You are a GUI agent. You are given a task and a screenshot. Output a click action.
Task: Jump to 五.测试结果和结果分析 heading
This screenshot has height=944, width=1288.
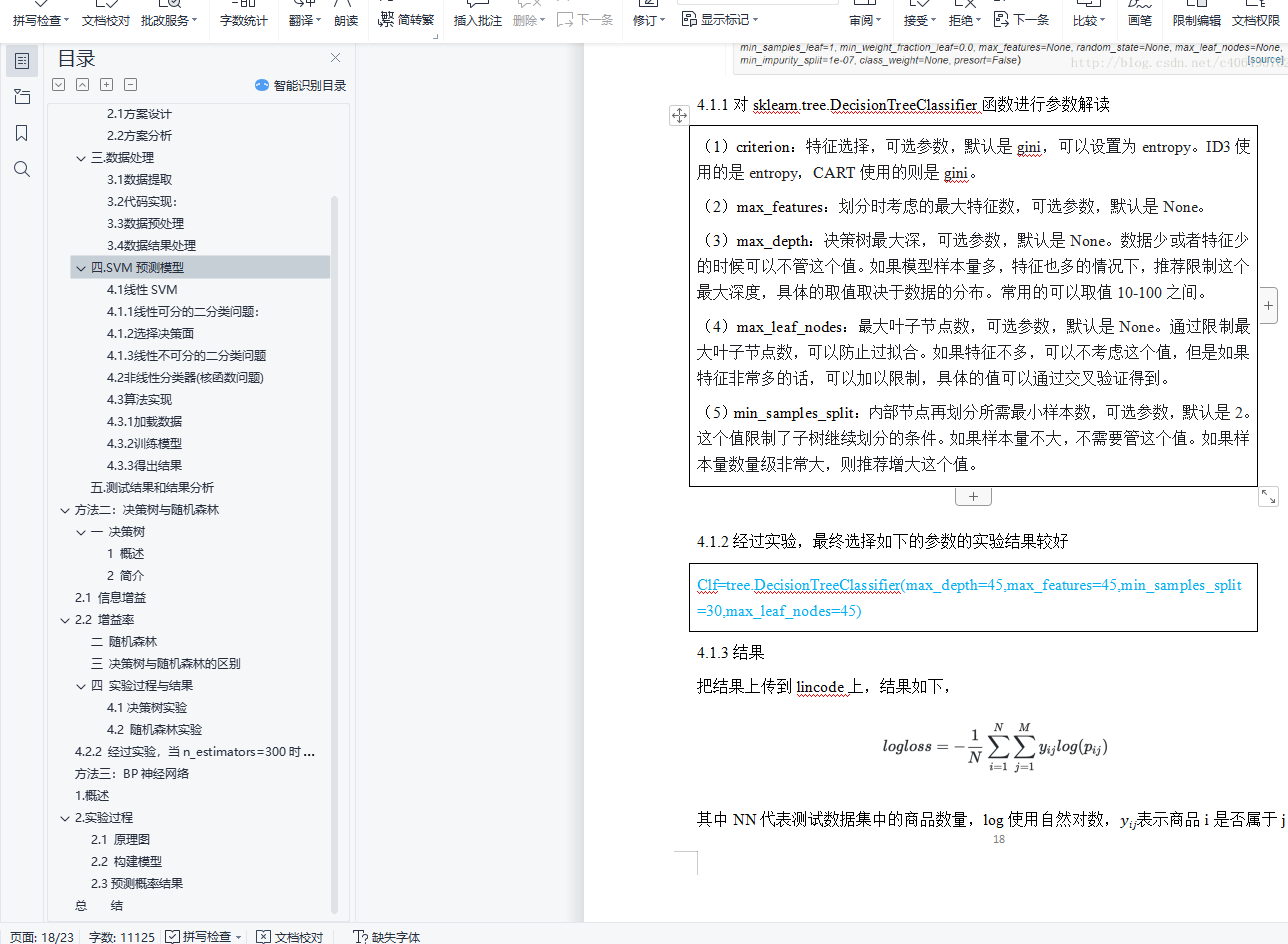point(153,488)
